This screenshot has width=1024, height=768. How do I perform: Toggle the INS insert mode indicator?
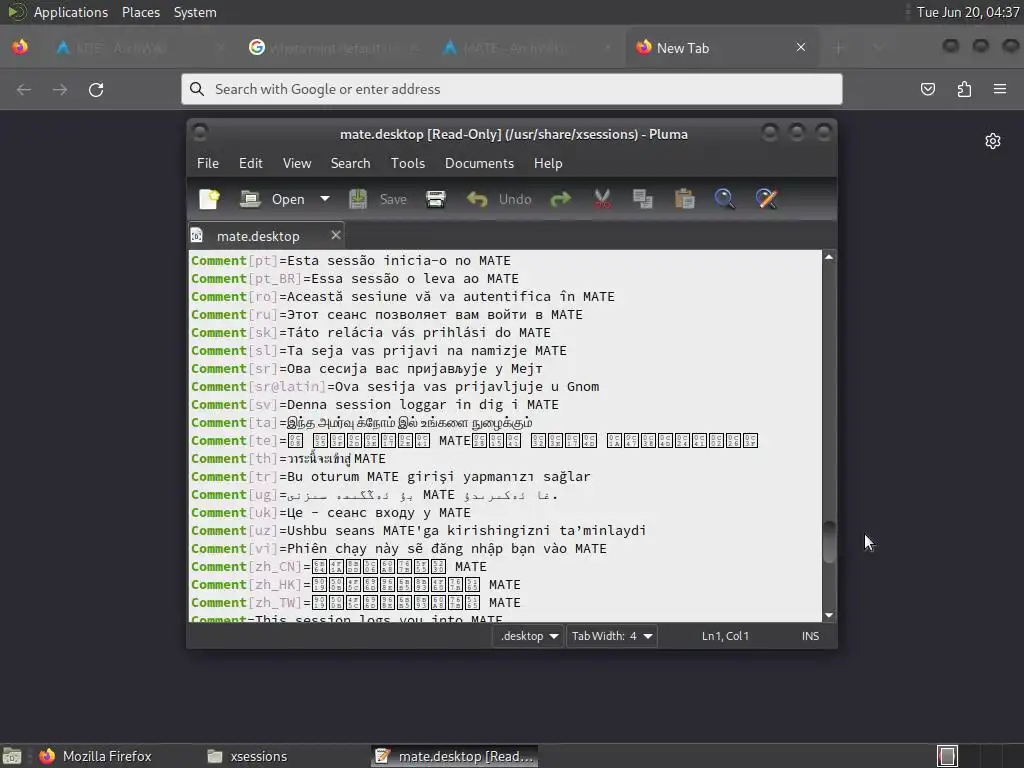[x=810, y=636]
